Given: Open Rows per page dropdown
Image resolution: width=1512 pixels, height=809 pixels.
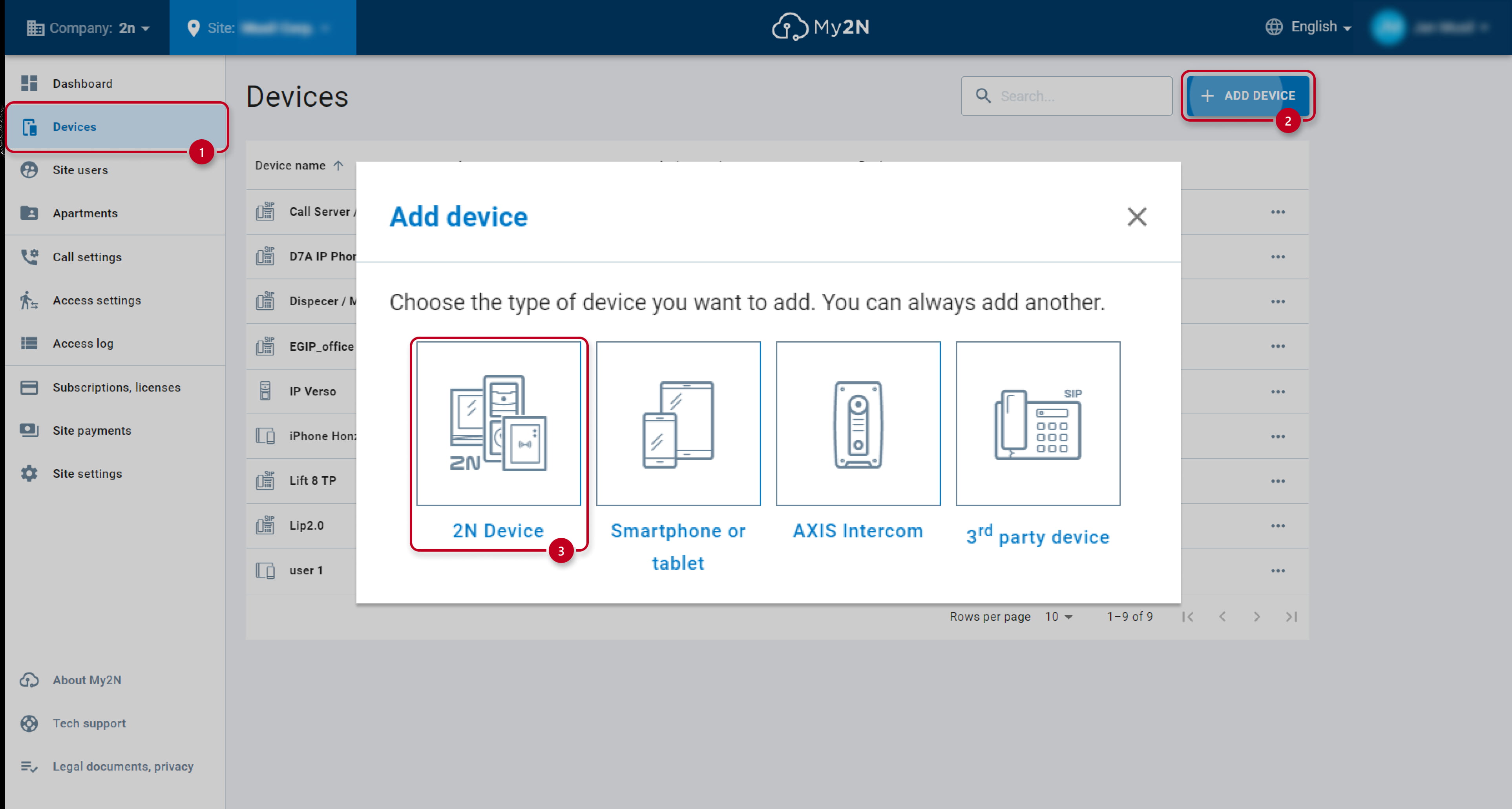Looking at the screenshot, I should [x=1059, y=617].
